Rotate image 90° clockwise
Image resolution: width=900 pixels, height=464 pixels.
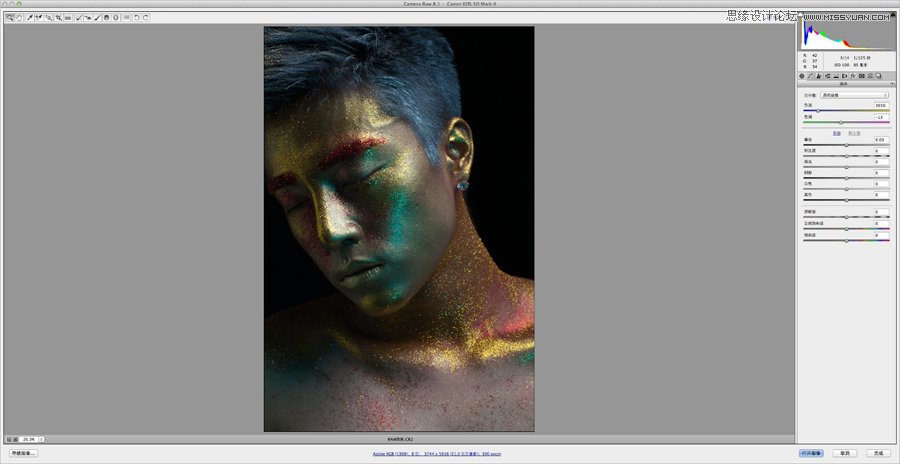(146, 17)
